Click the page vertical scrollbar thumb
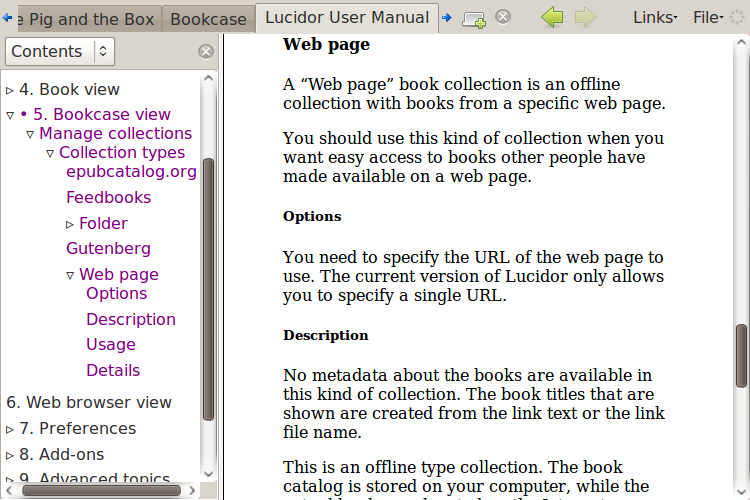Screen dimensions: 750x500 point(741,356)
